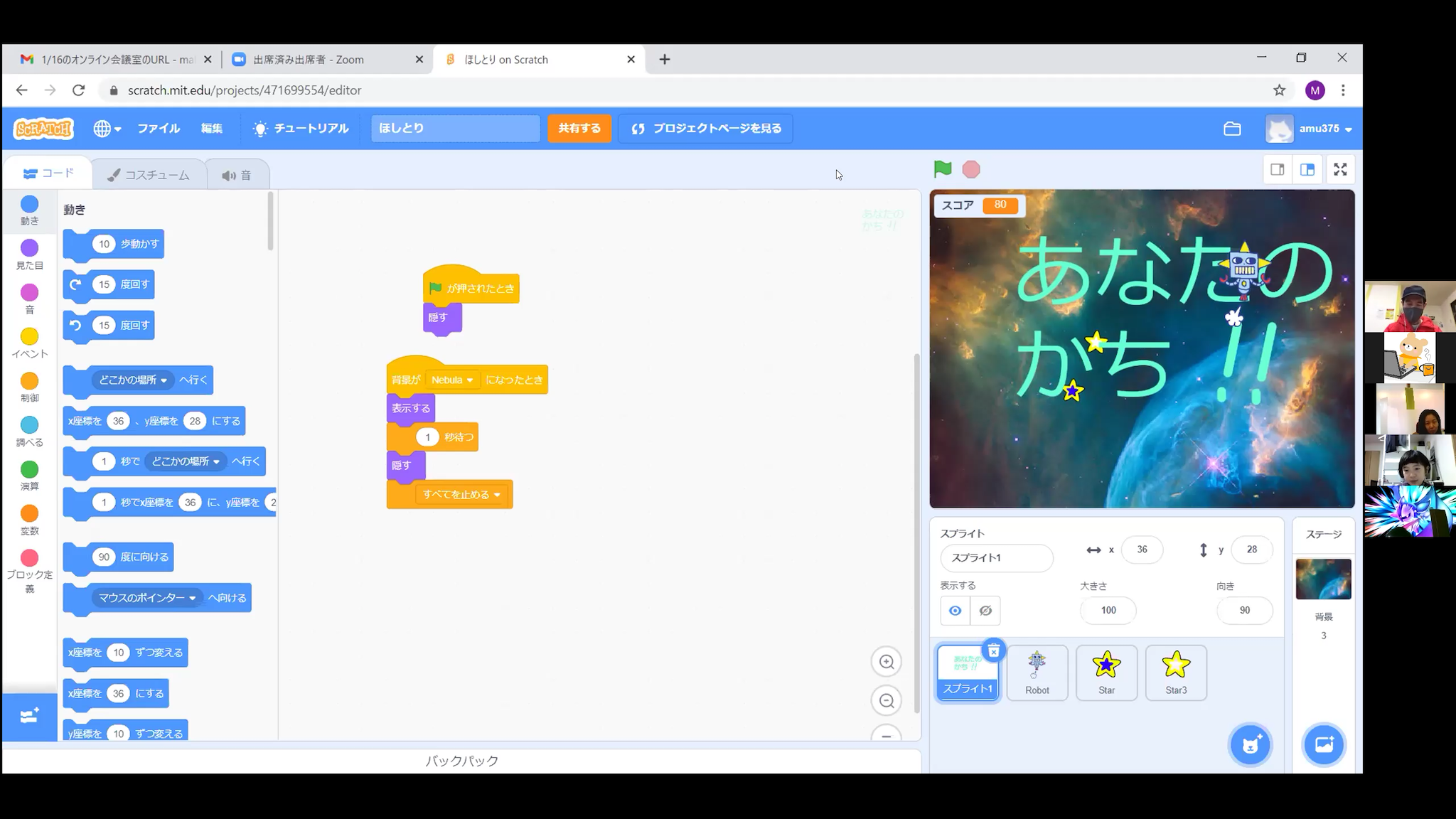This screenshot has width=1456, height=819.
Task: Switch to large stage layout
Action: pyautogui.click(x=1307, y=170)
